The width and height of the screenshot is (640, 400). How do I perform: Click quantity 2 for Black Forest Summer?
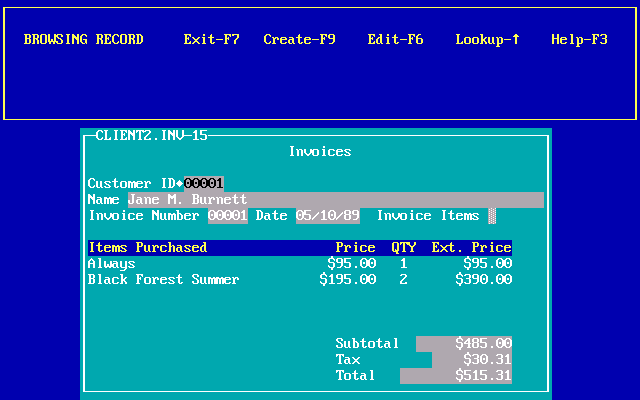point(403,280)
